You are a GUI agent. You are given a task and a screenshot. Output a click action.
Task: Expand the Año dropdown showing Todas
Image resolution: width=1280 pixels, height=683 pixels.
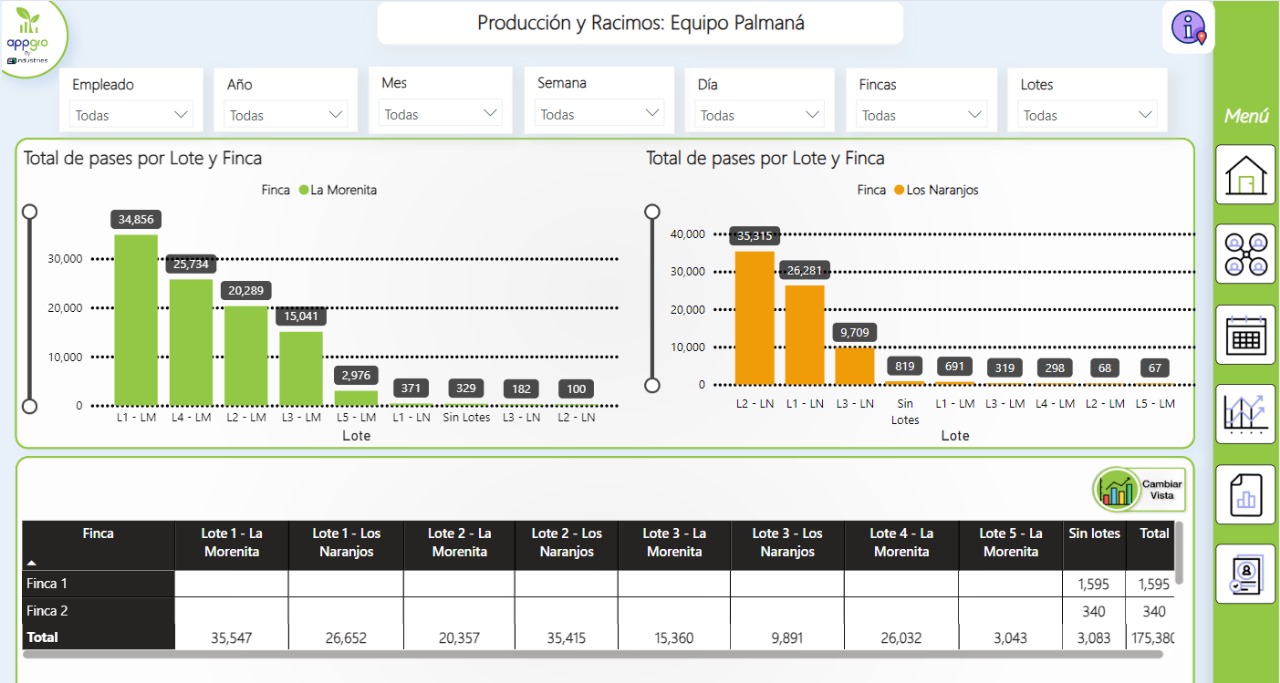(286, 114)
